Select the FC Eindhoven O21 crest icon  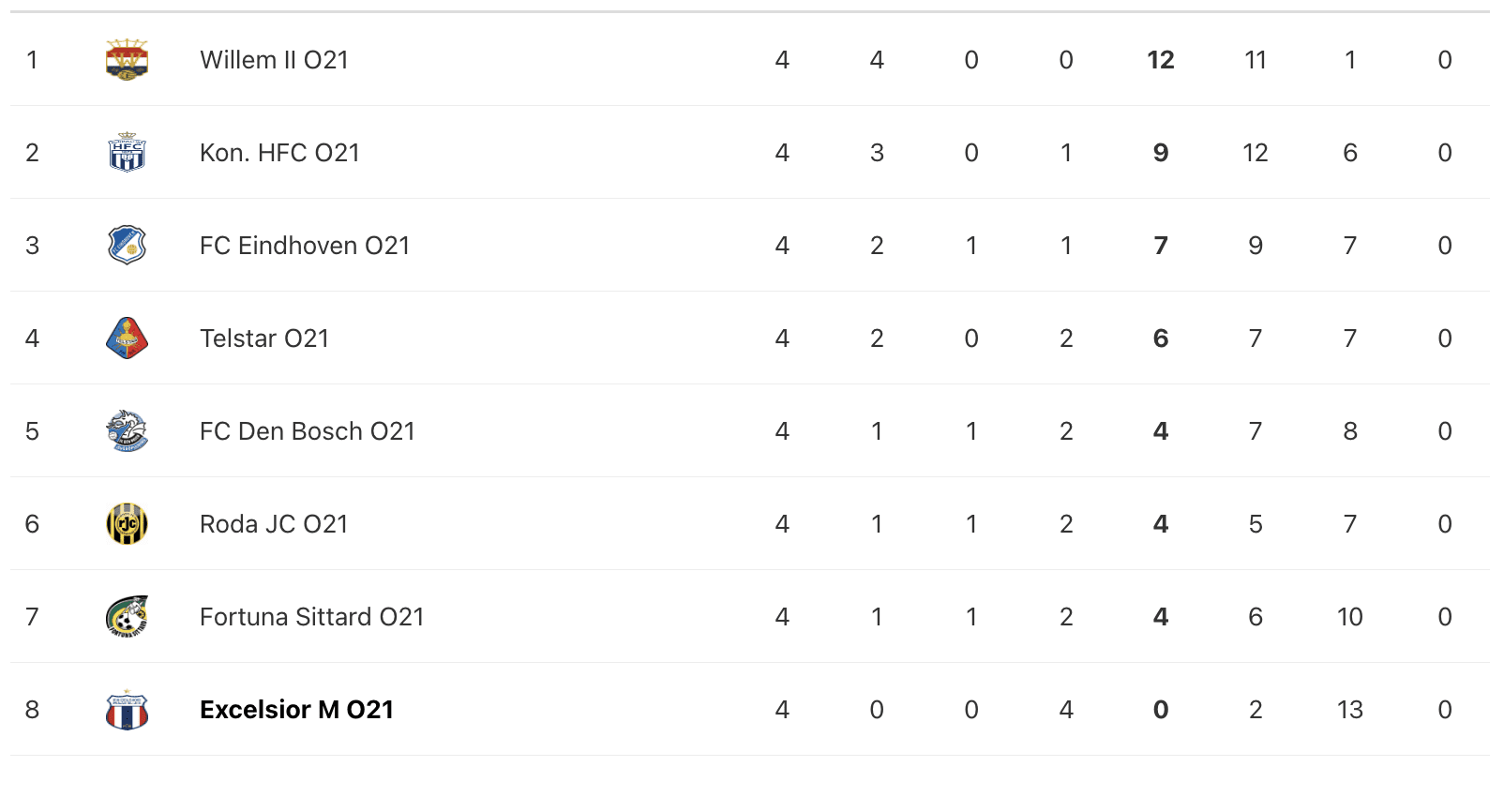(127, 246)
